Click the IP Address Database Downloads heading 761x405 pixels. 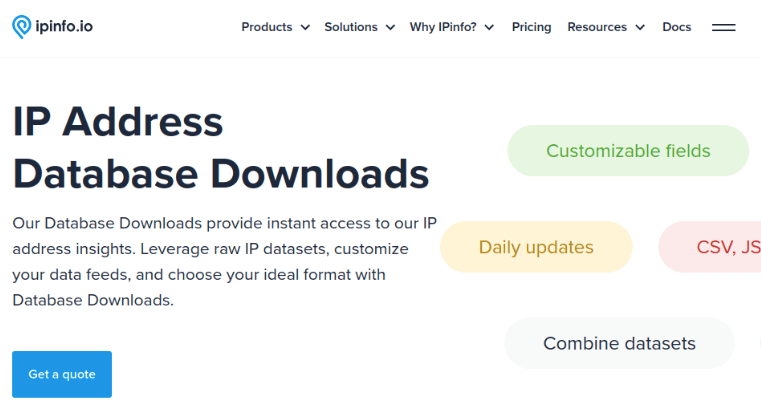[221, 148]
